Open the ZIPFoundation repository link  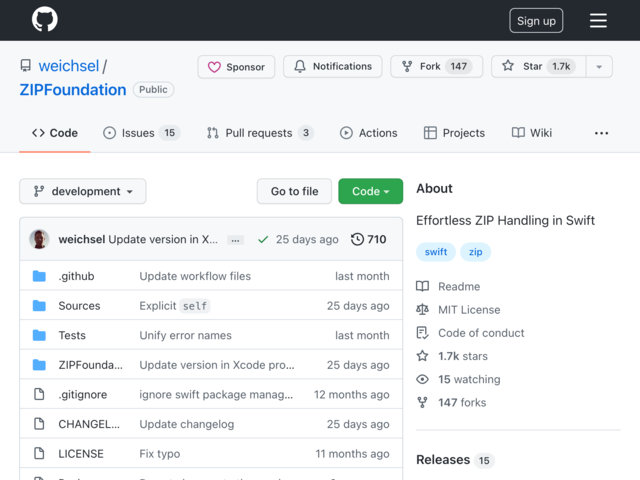coord(73,90)
